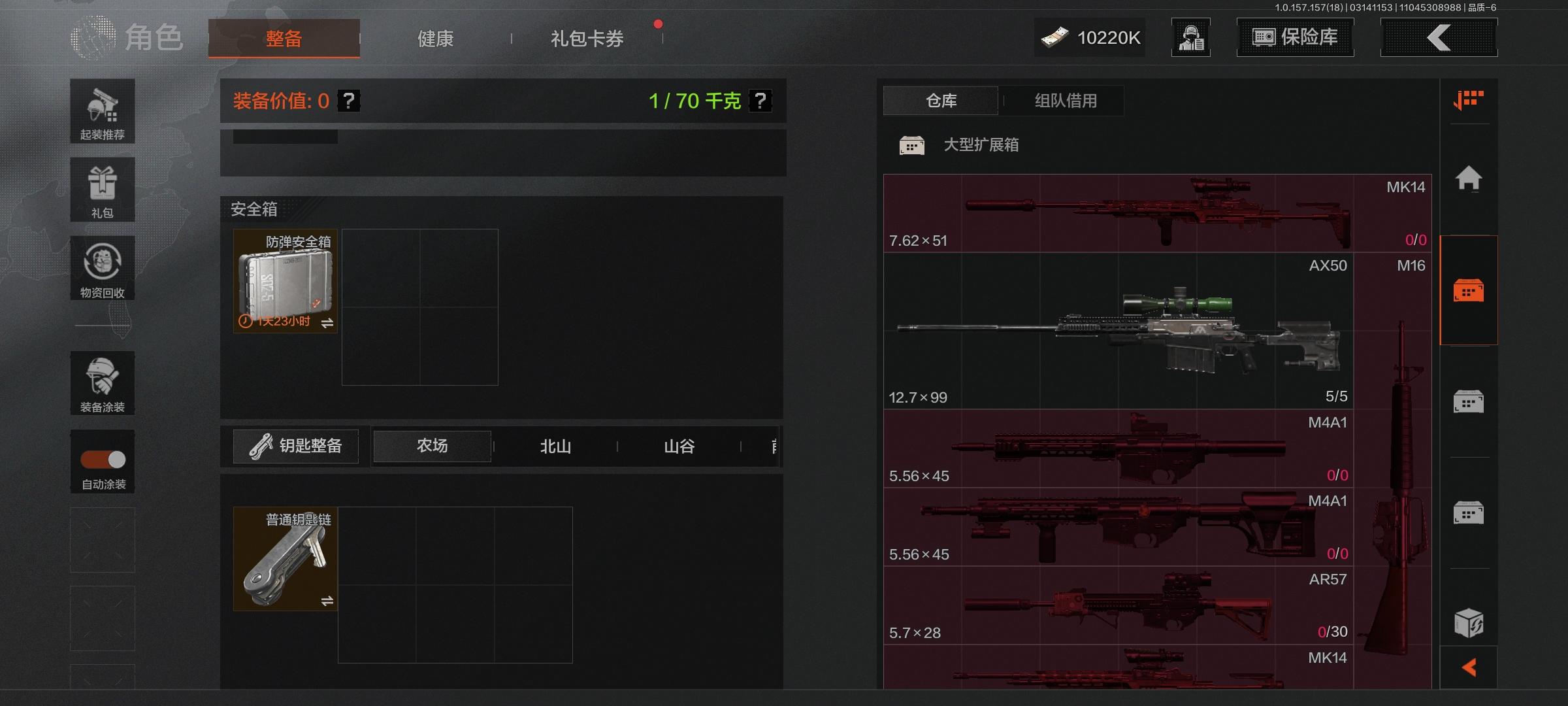Collapse the sidebar with the orange arrow

pos(1469,667)
